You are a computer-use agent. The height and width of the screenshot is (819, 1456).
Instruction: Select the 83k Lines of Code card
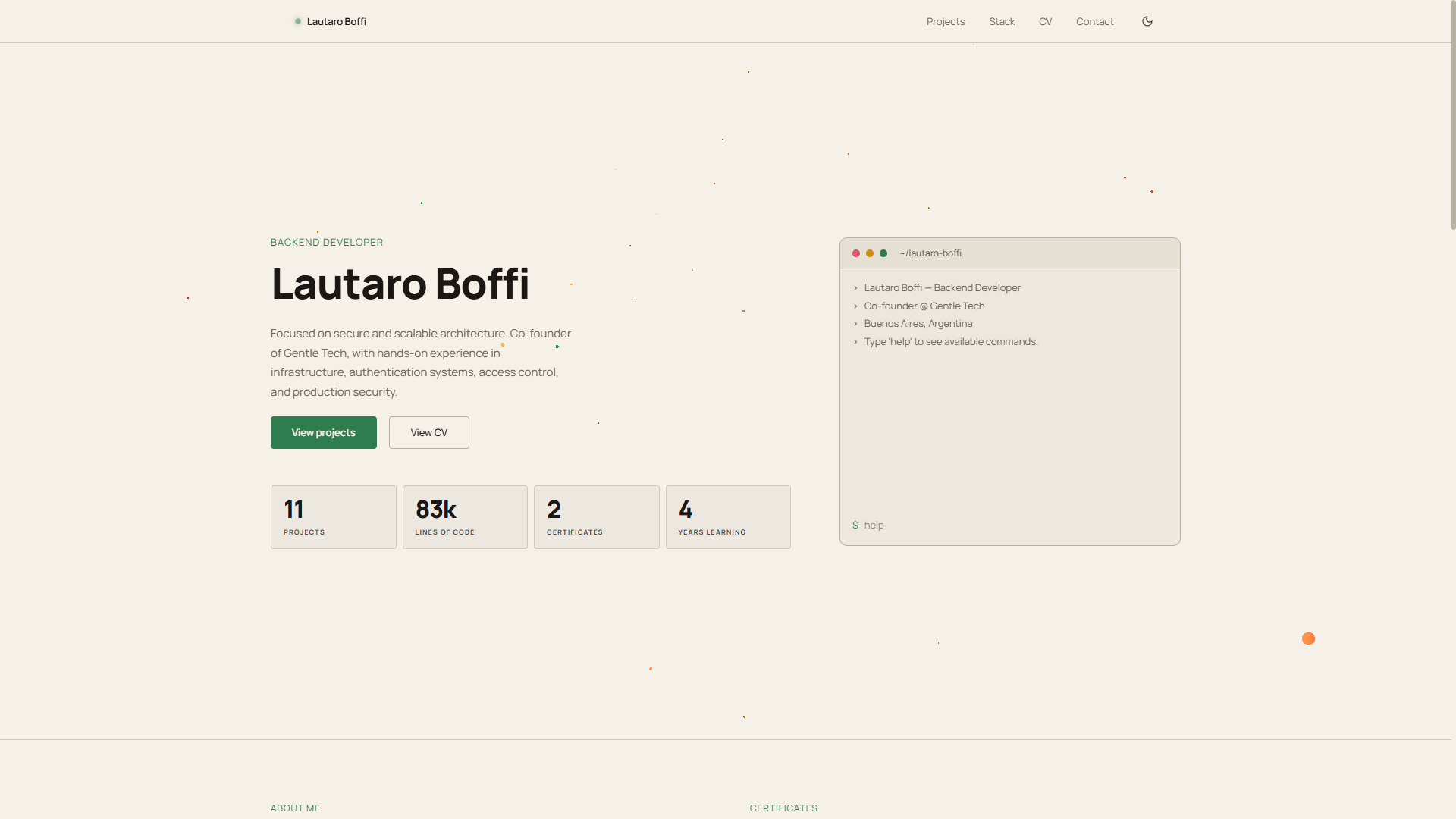coord(465,517)
